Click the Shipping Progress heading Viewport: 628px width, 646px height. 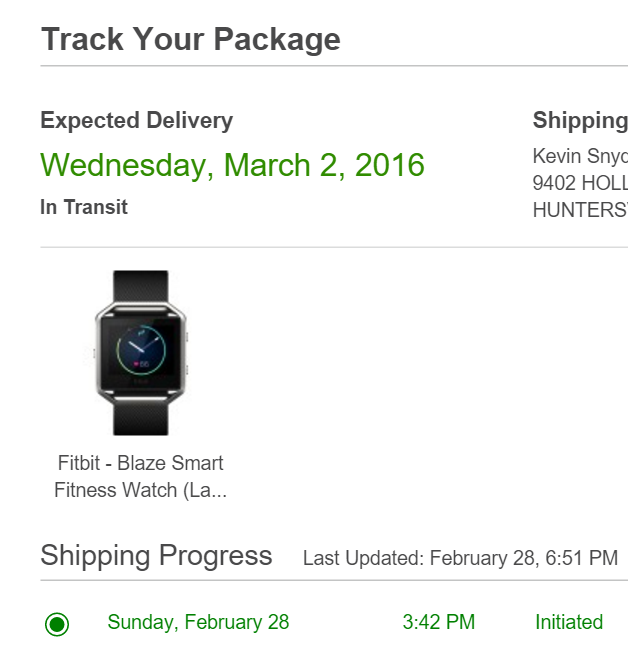coord(156,556)
